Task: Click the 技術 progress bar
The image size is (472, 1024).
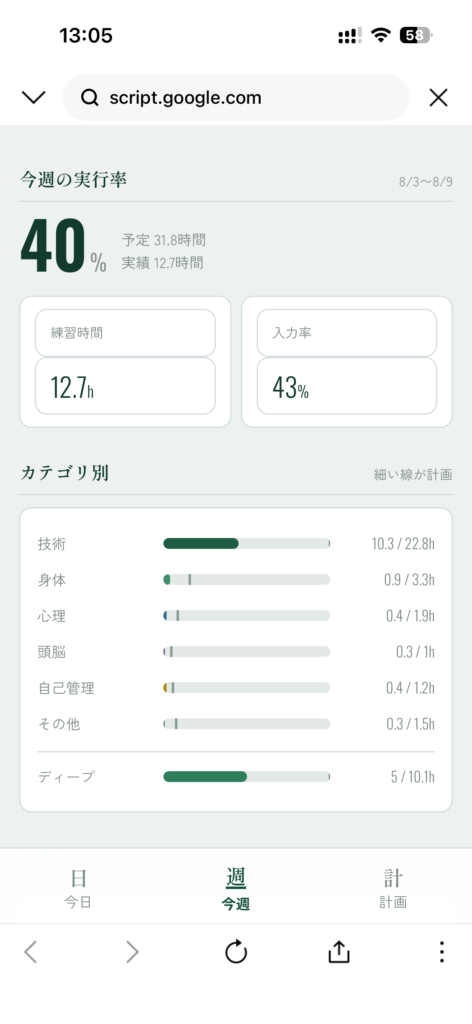Action: pyautogui.click(x=247, y=543)
